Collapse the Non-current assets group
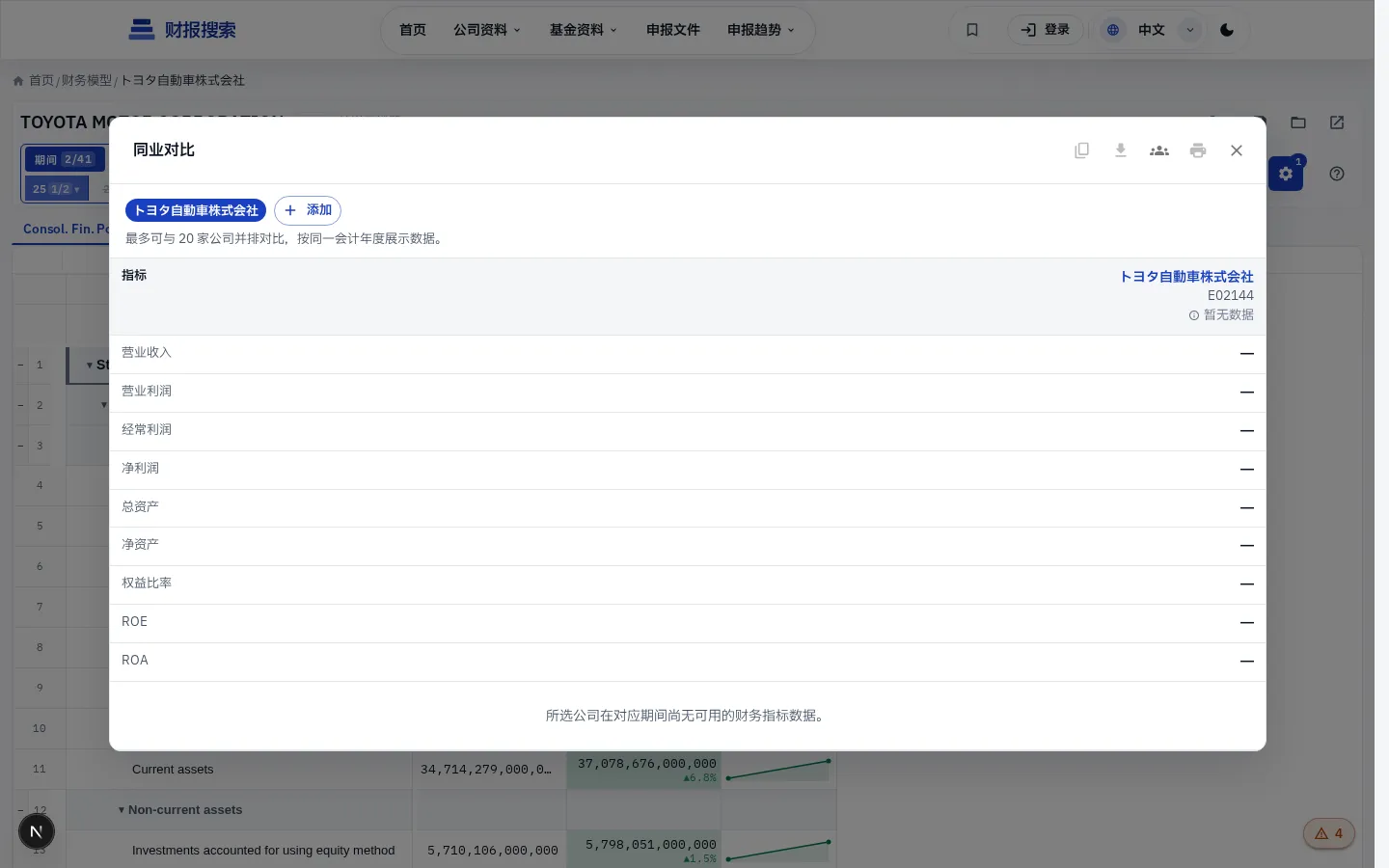This screenshot has height=868, width=1389. [122, 810]
